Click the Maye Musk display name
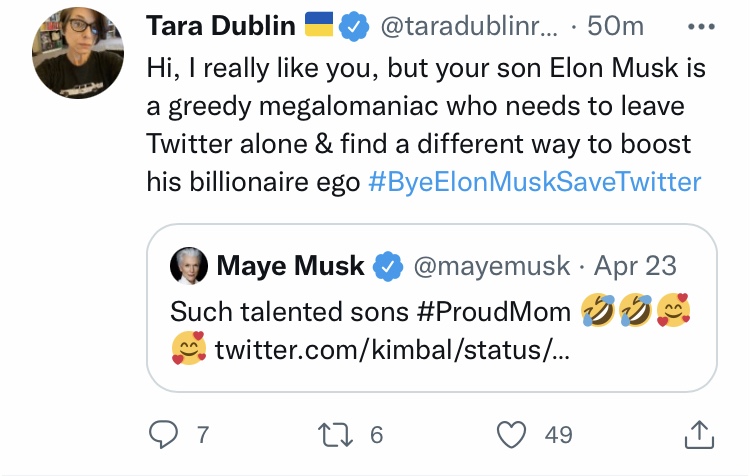750x476 pixels. 290,266
